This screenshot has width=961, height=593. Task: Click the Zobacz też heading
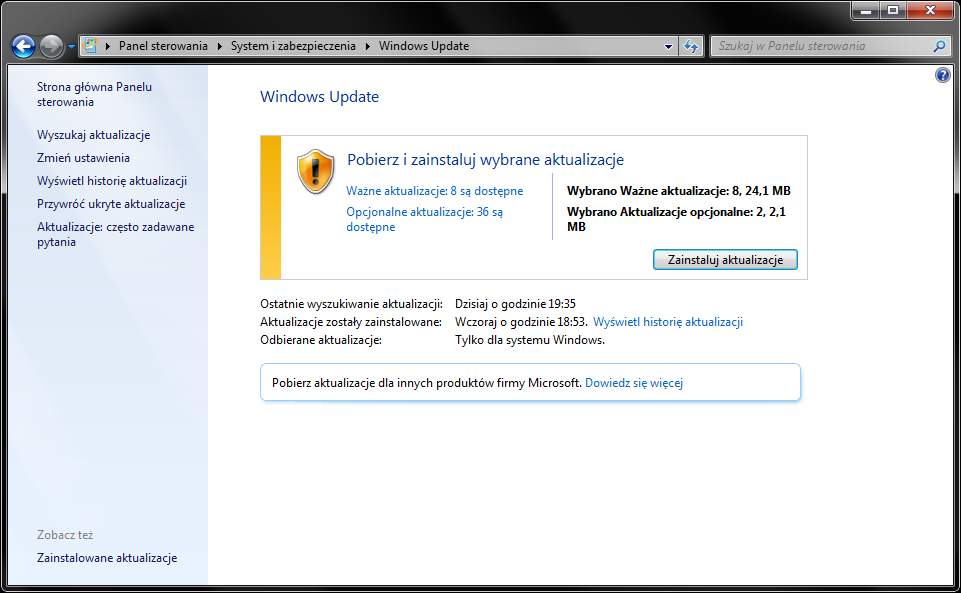(65, 535)
